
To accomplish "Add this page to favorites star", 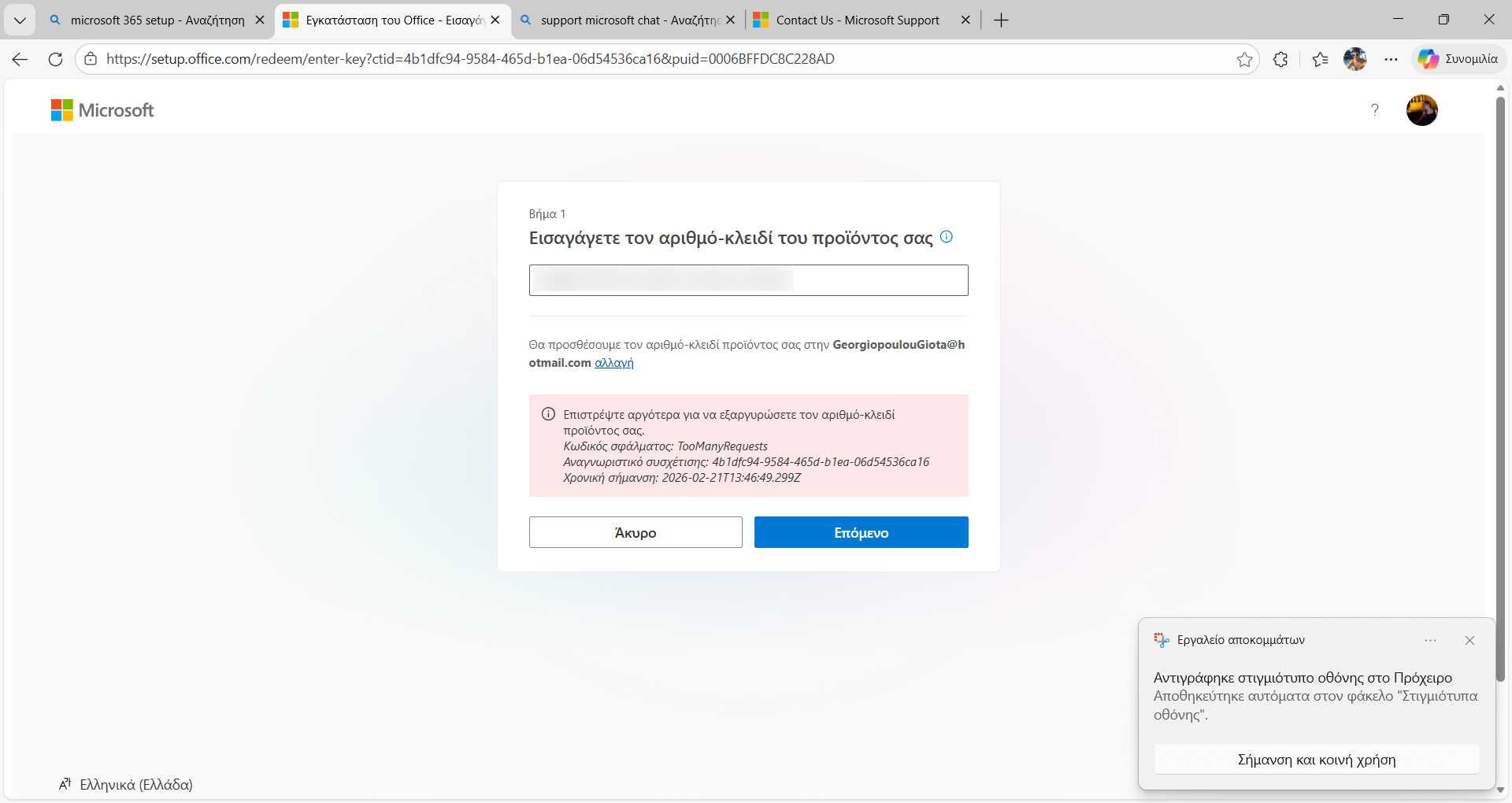I will pos(1244,59).
